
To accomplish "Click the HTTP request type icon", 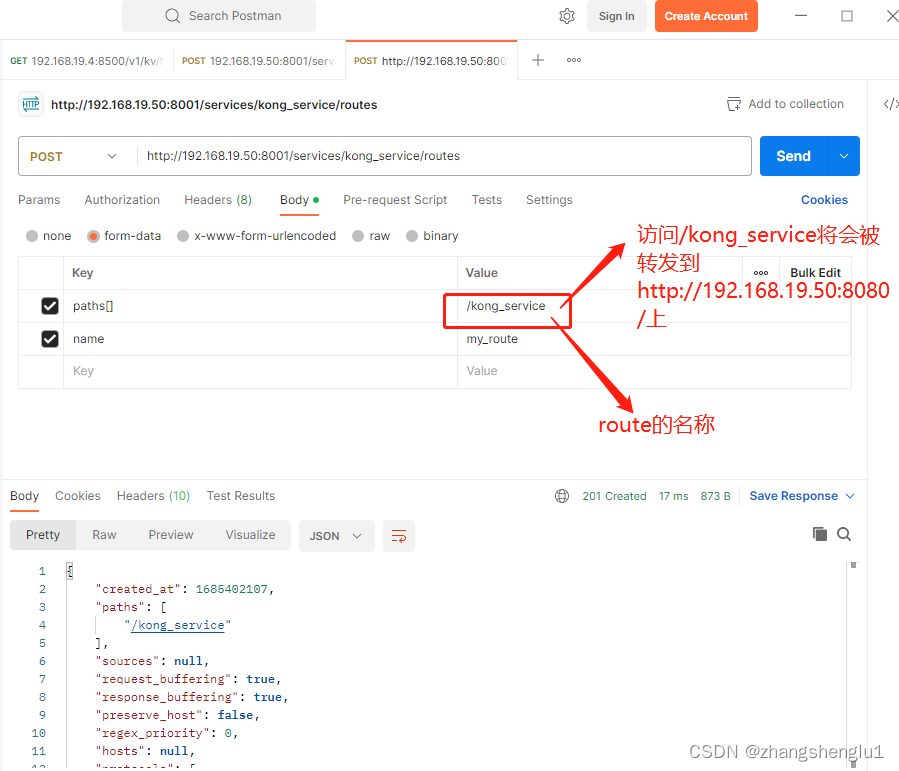I will pyautogui.click(x=31, y=104).
